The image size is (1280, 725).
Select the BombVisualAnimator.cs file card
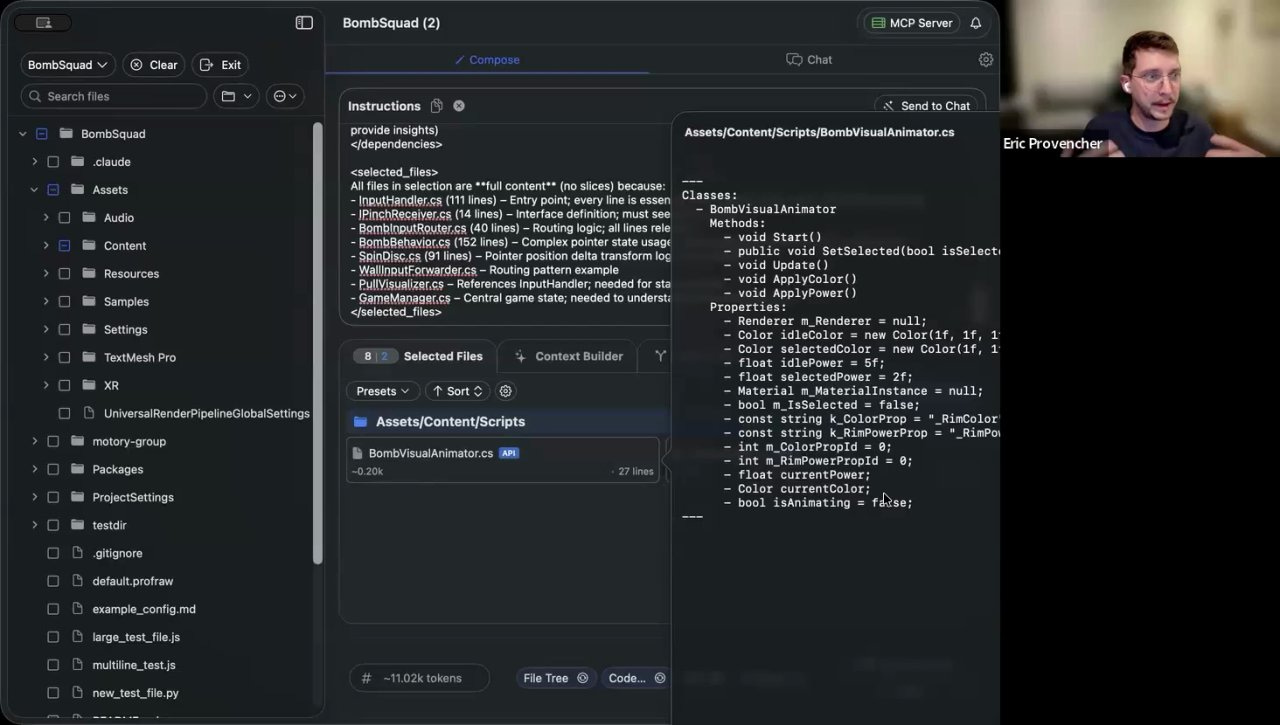pyautogui.click(x=503, y=461)
